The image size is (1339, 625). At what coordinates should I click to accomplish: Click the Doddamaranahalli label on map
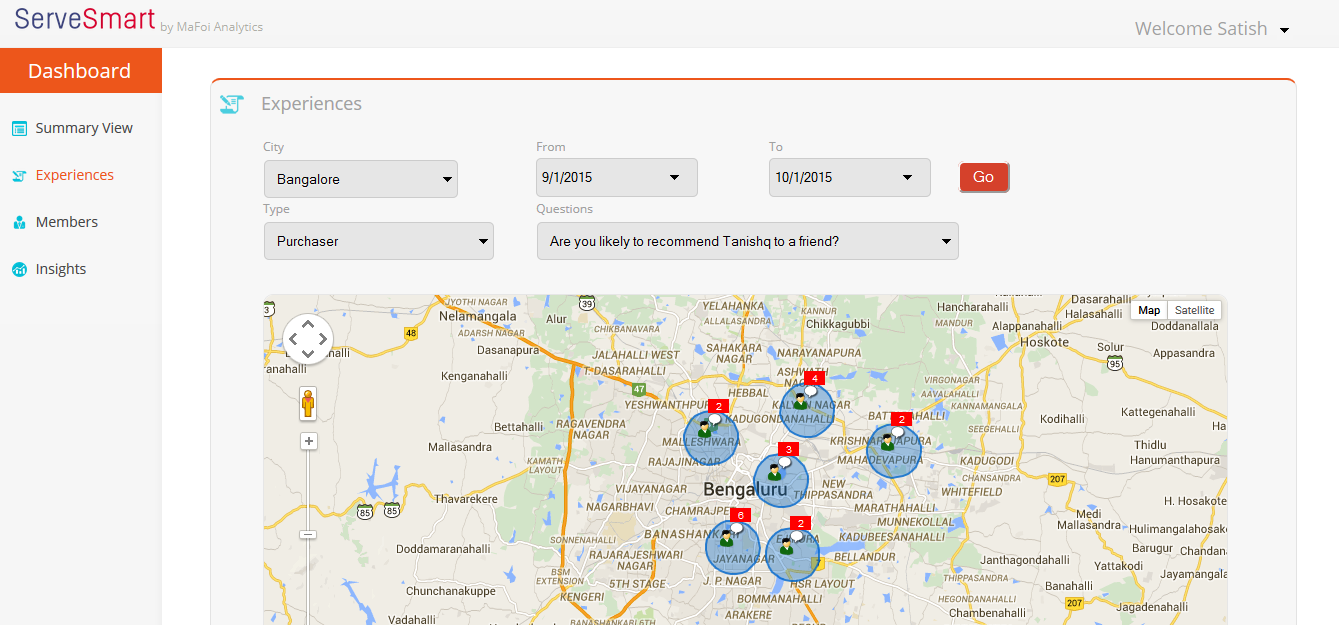[x=443, y=549]
